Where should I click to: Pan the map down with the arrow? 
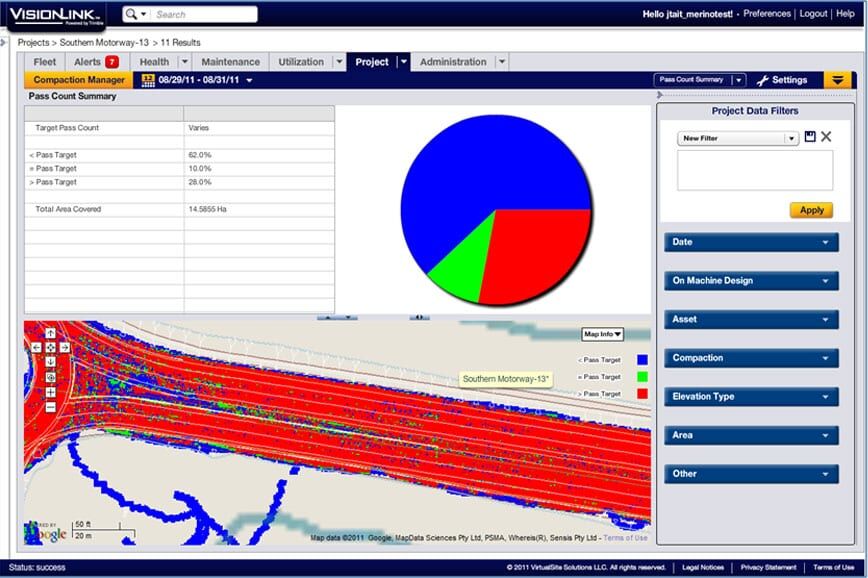50,362
